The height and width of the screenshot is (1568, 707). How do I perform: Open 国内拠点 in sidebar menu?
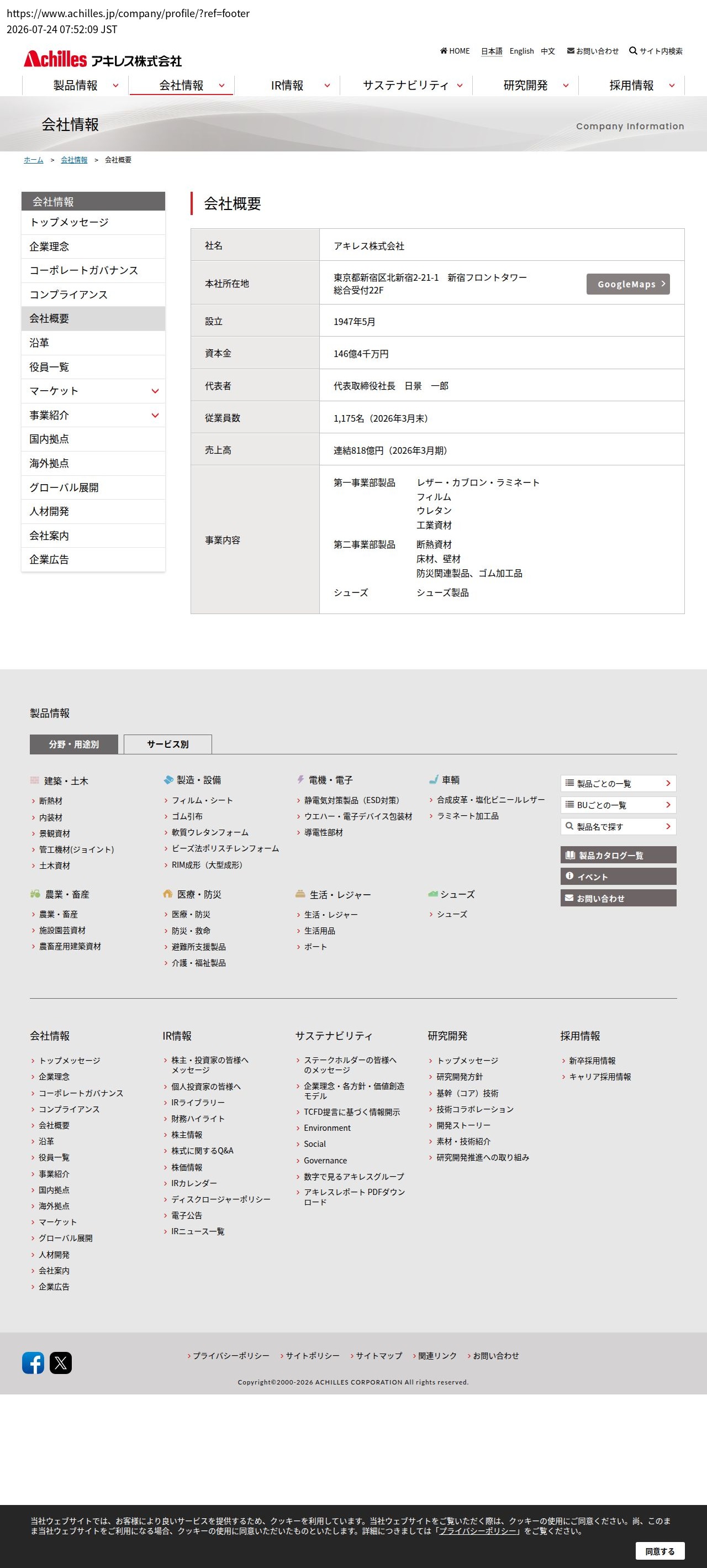pyautogui.click(x=93, y=439)
